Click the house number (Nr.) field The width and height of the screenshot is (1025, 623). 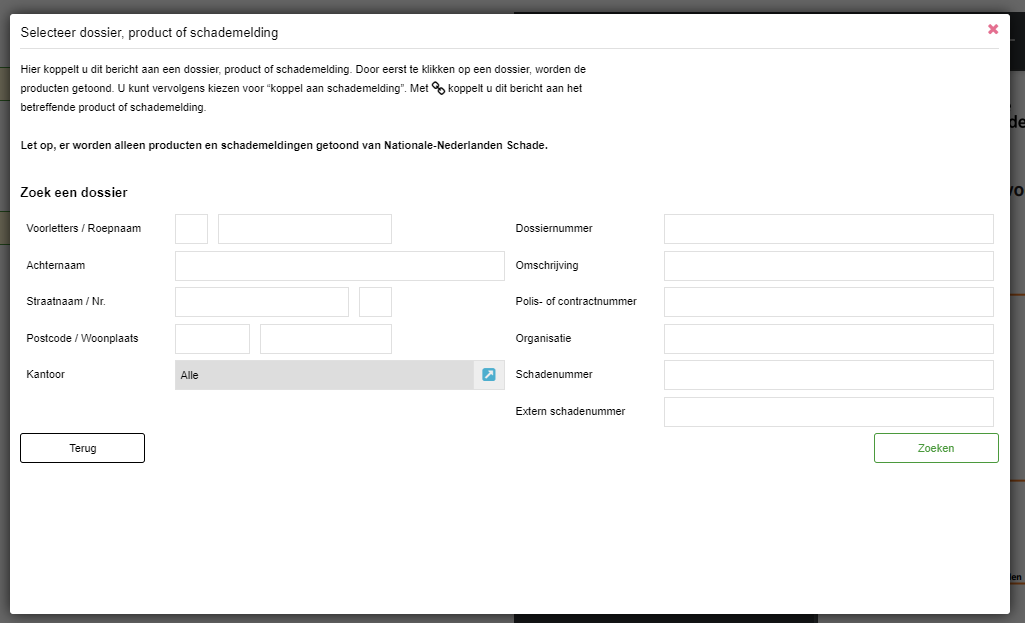375,302
